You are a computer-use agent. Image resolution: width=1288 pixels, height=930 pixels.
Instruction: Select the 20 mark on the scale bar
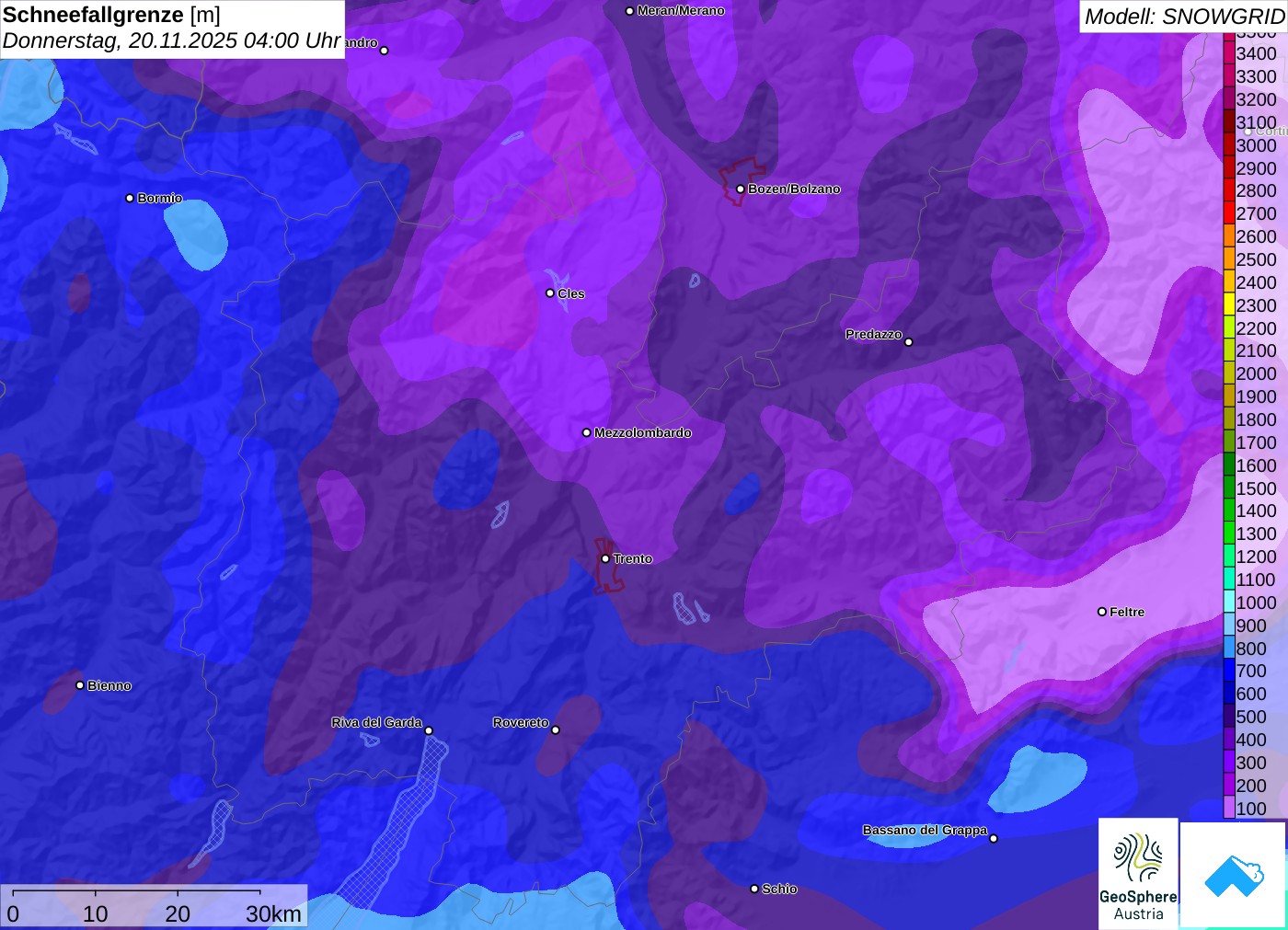pos(178,913)
